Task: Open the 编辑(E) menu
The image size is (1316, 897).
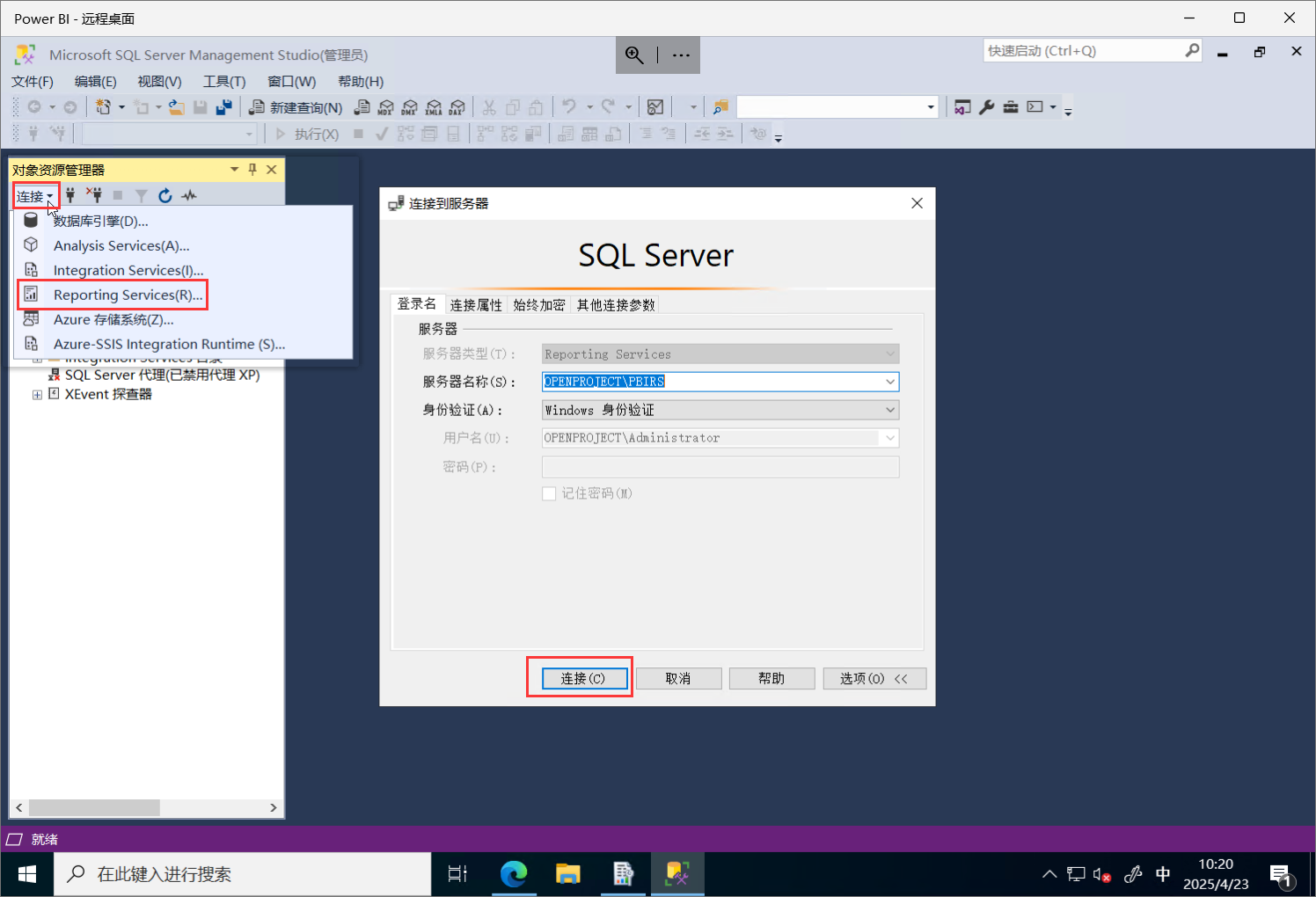Action: [x=95, y=82]
